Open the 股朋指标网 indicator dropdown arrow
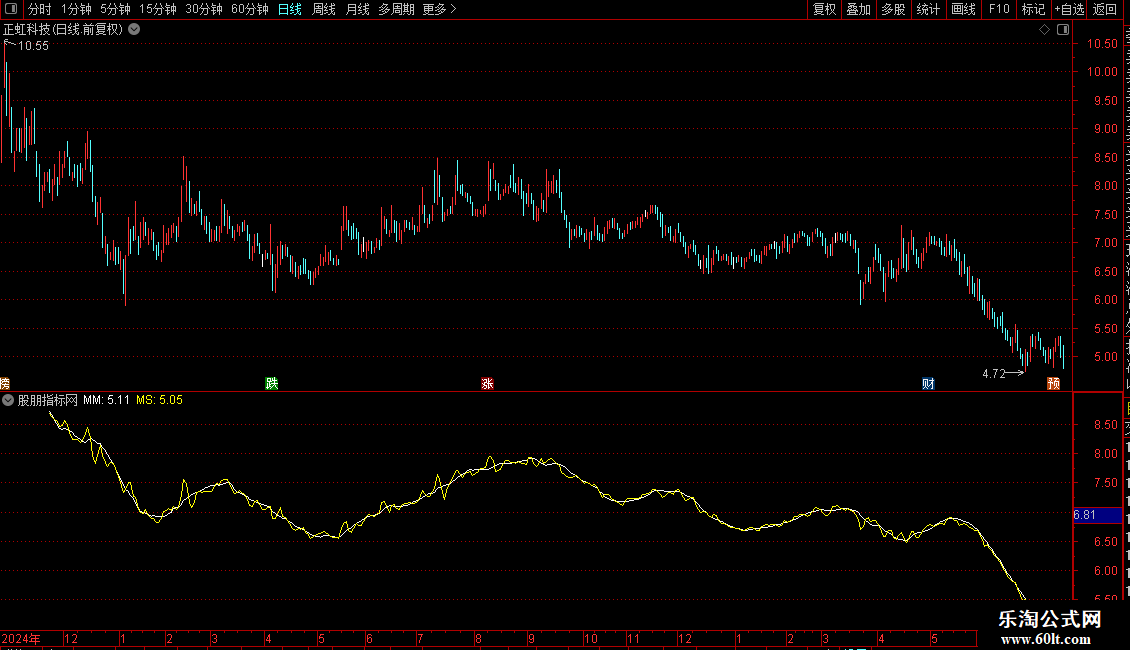Image resolution: width=1130 pixels, height=650 pixels. point(8,400)
